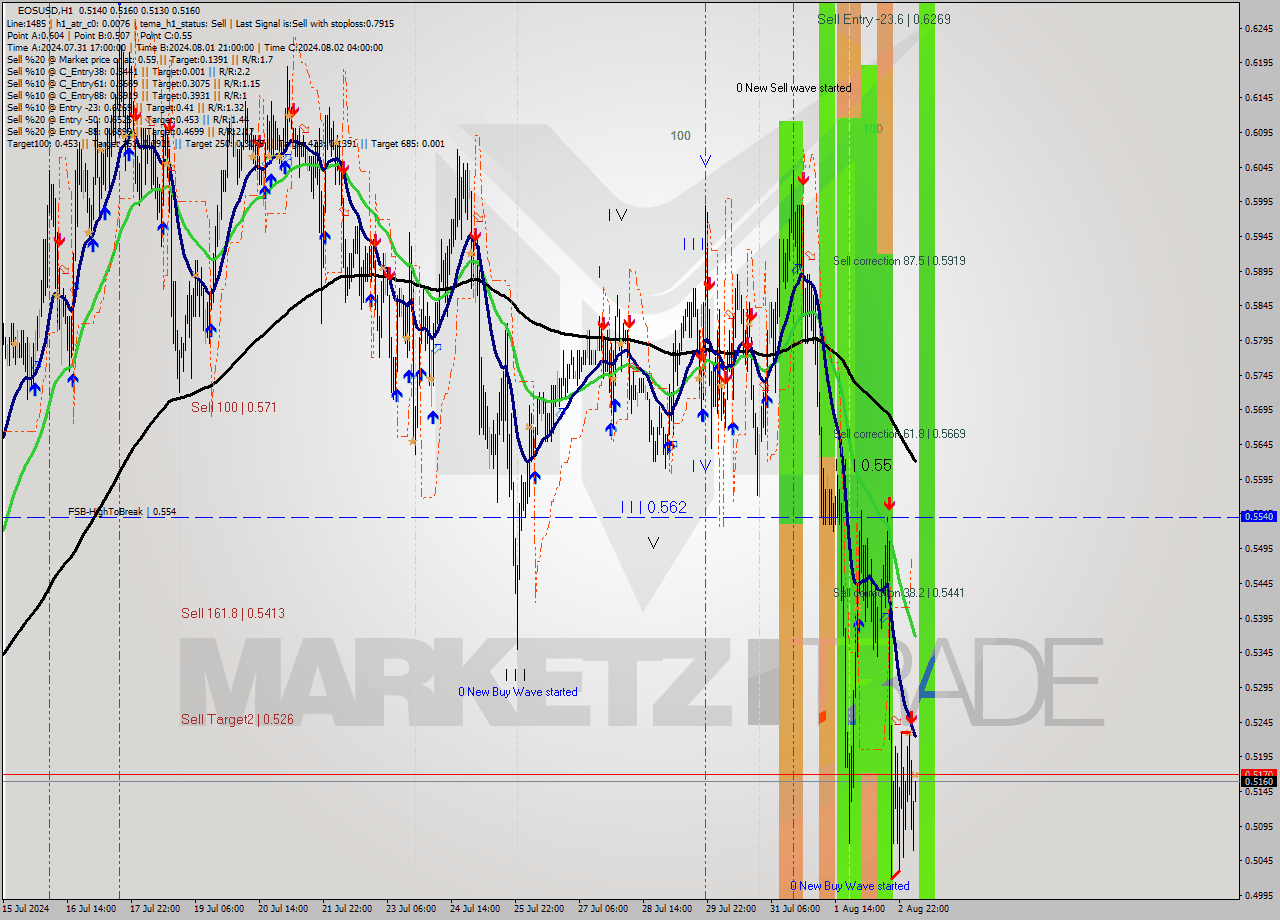Screen dimensions: 1280x920
Task: Click the 'Sell Target2 | 0.526' label
Action: point(237,719)
